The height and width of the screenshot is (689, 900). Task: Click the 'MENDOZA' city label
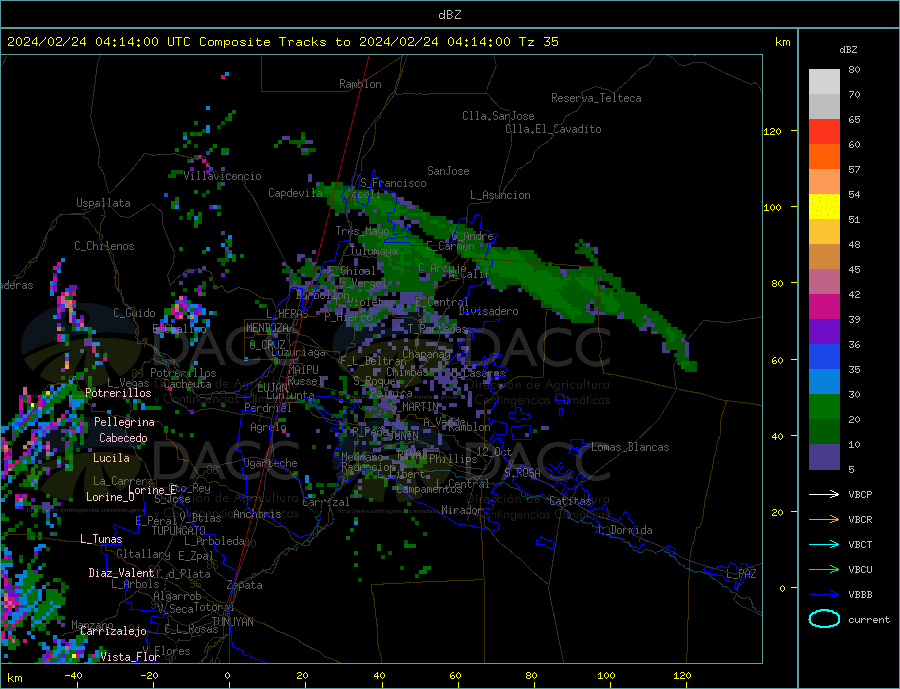pyautogui.click(x=268, y=328)
